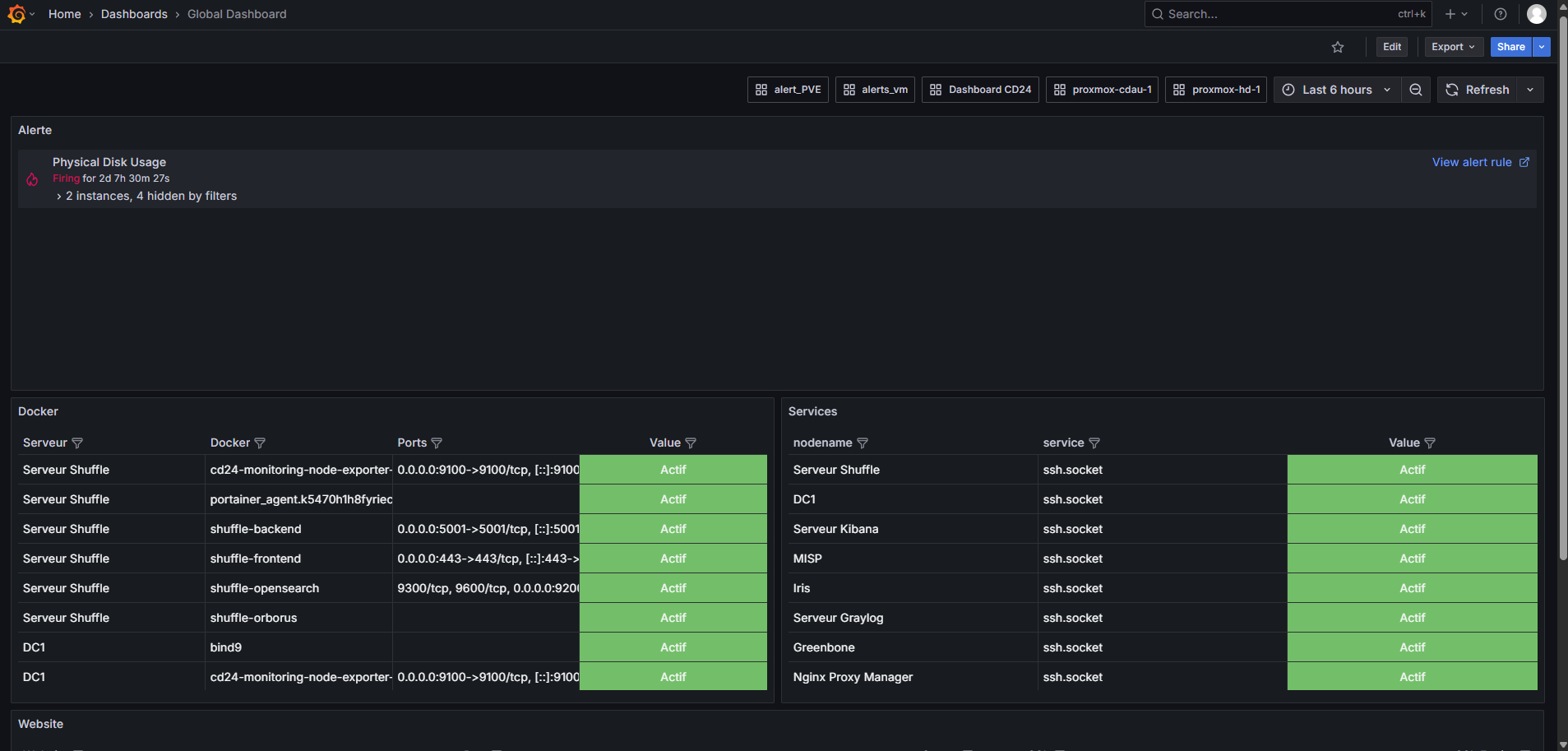
Task: Open the Dashboard CD24 link
Action: 980,90
